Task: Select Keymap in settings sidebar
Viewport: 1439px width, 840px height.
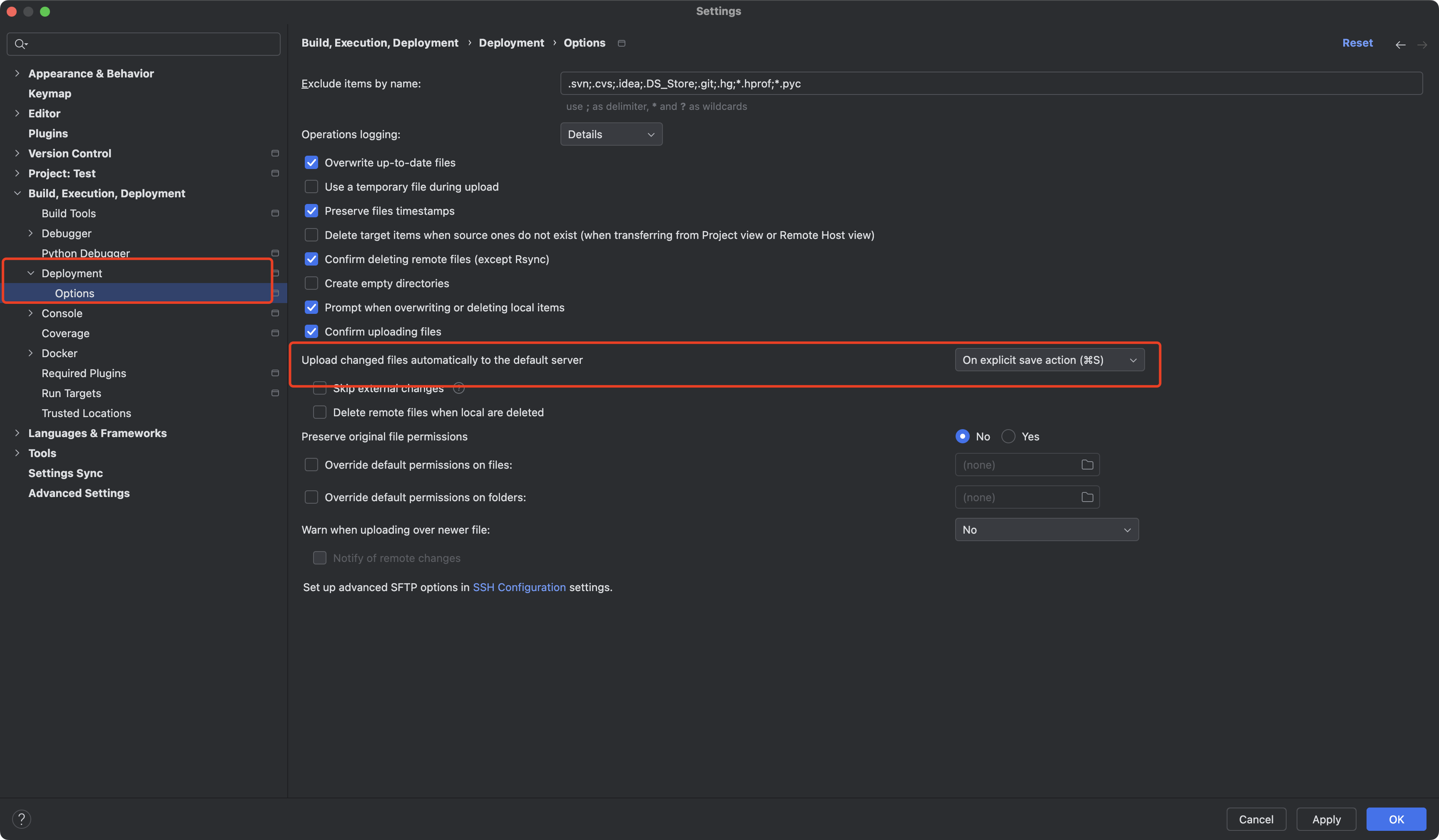Action: (x=50, y=94)
